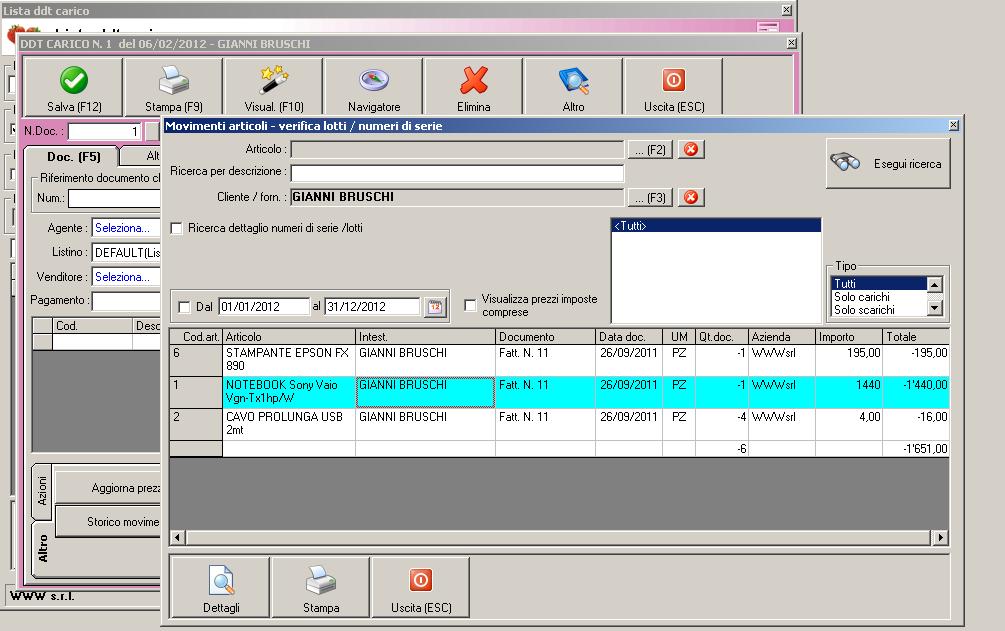
Task: Click the total -1'651,00 cell
Action: [x=915, y=449]
